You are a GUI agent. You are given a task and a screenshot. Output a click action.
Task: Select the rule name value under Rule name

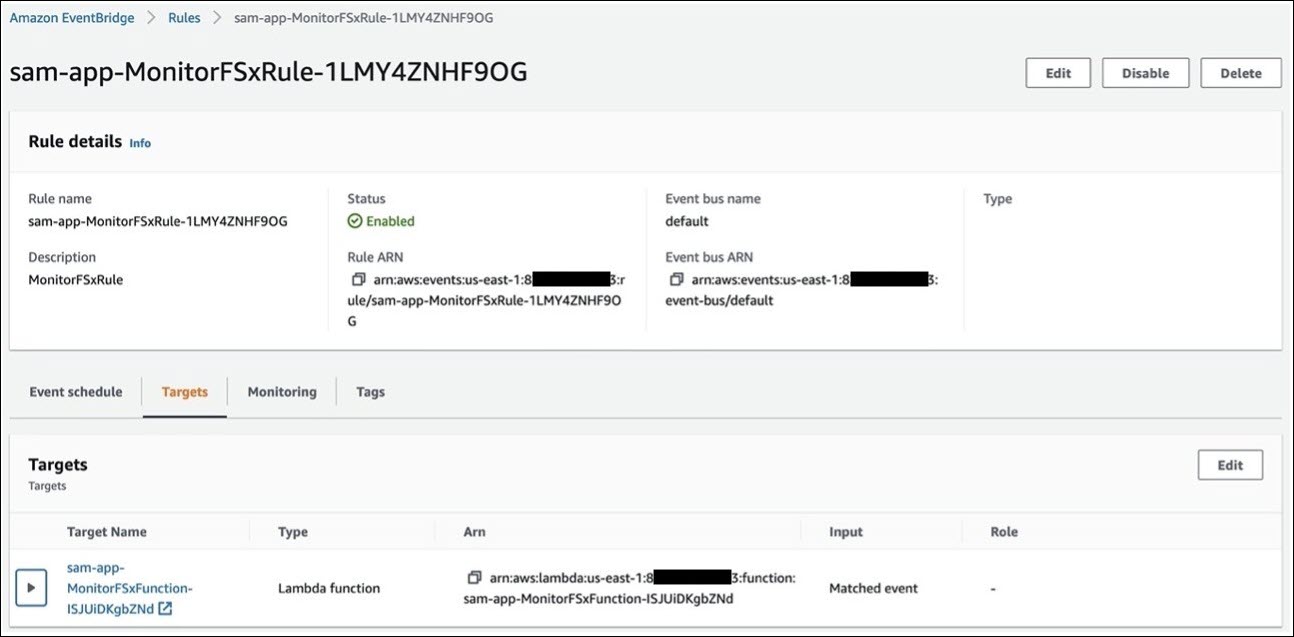[x=158, y=221]
